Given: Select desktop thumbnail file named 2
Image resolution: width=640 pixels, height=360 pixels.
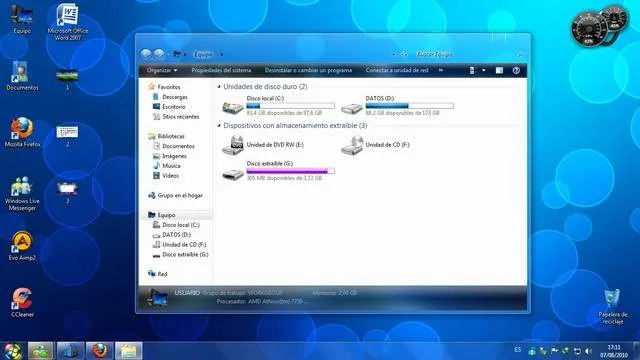Looking at the screenshot, I should 67,136.
